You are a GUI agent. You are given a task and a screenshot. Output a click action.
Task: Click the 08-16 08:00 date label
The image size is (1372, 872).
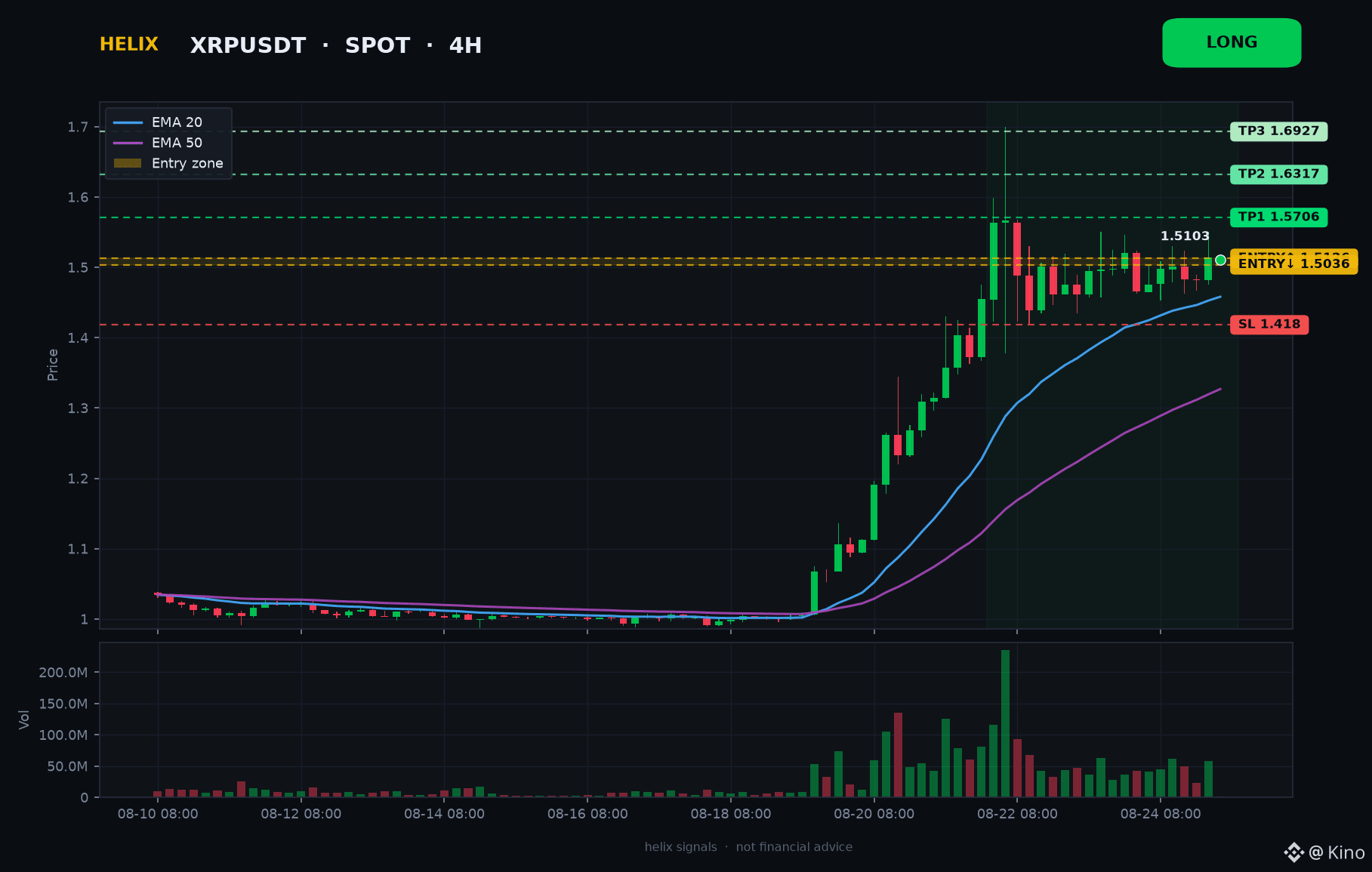tap(587, 814)
